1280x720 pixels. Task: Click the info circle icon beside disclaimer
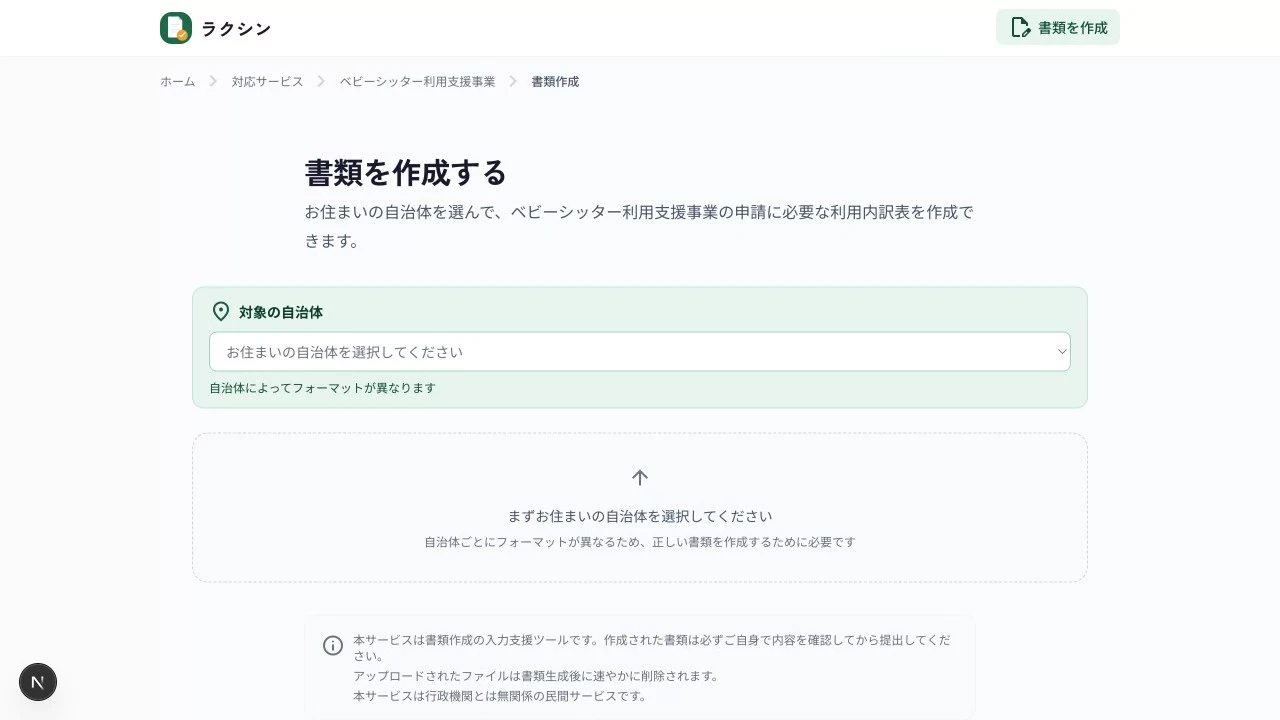(x=333, y=646)
